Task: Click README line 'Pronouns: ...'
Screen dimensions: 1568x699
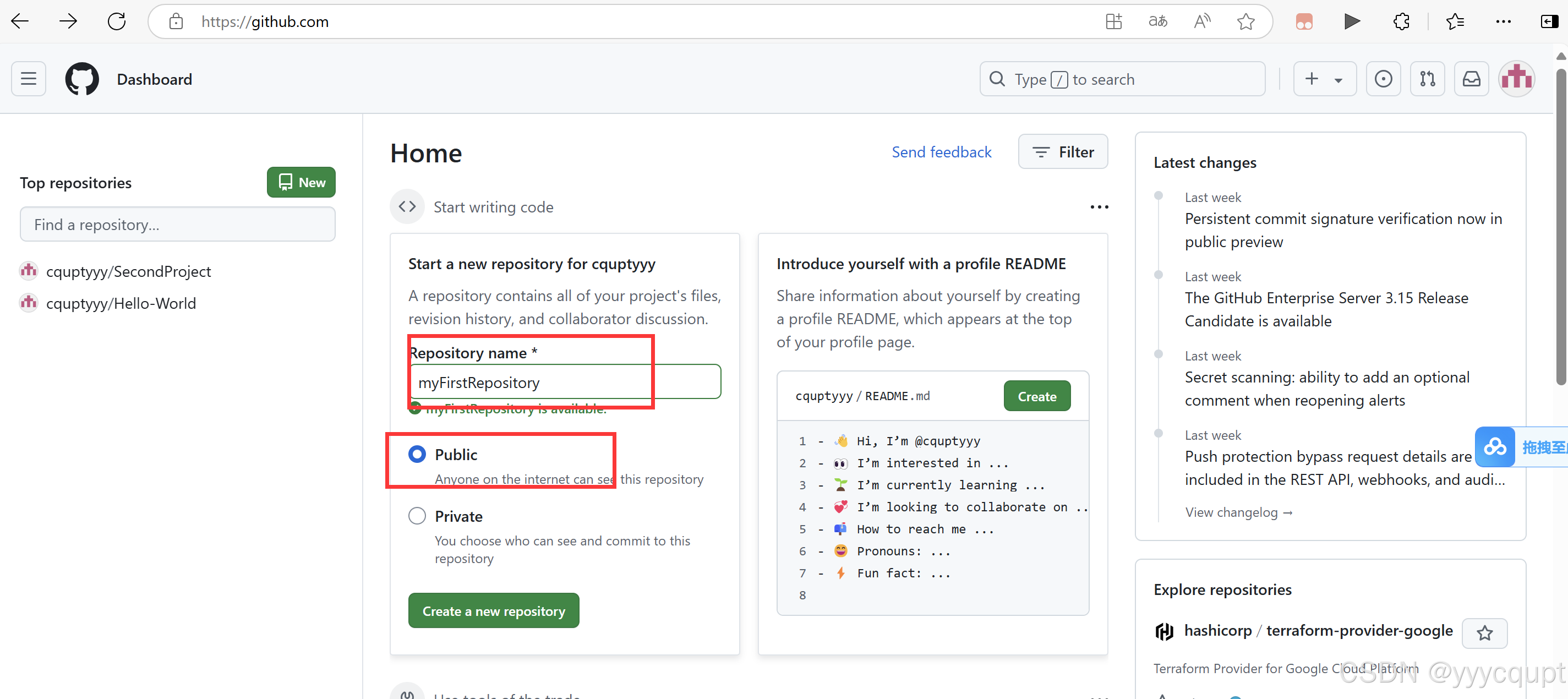Action: (903, 550)
